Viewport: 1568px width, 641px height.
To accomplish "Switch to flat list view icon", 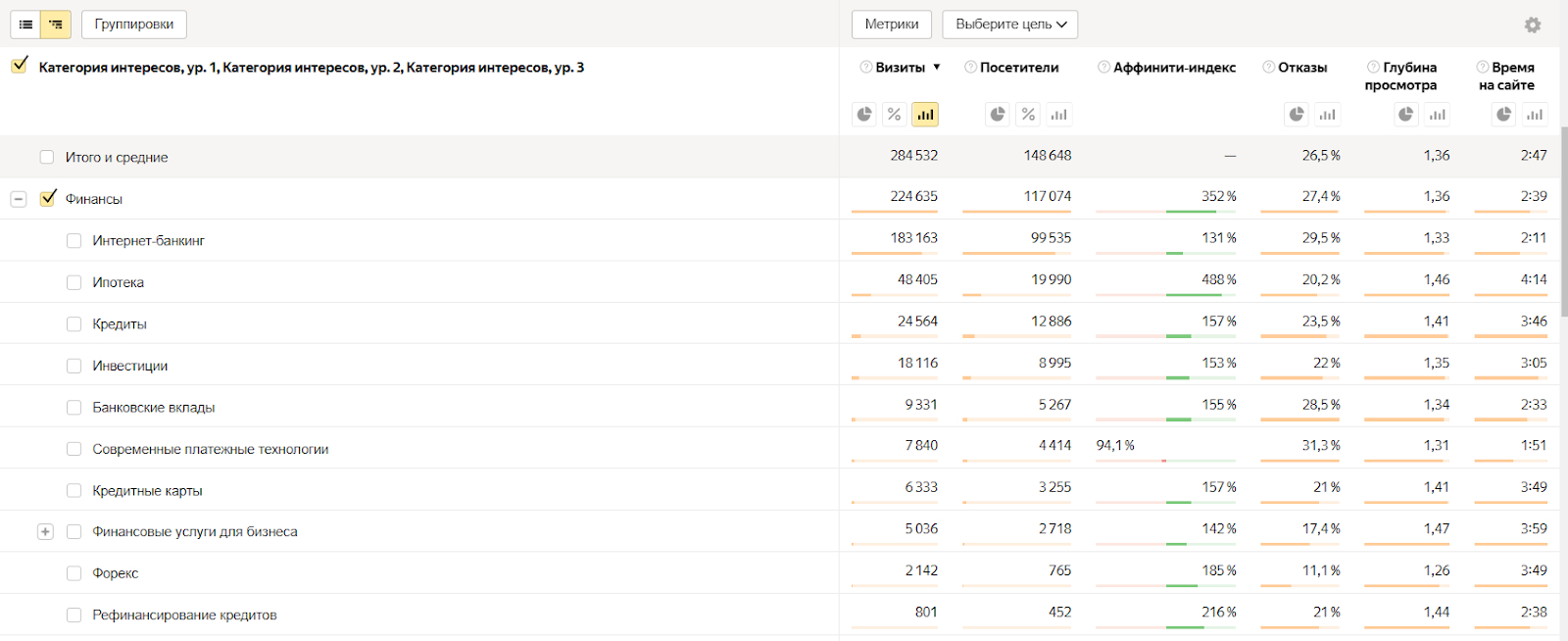I will (25, 25).
